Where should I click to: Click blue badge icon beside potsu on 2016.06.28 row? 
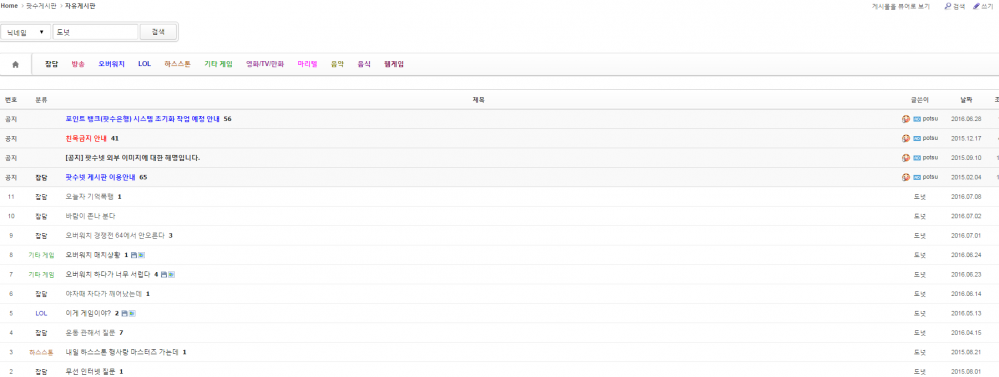917,119
